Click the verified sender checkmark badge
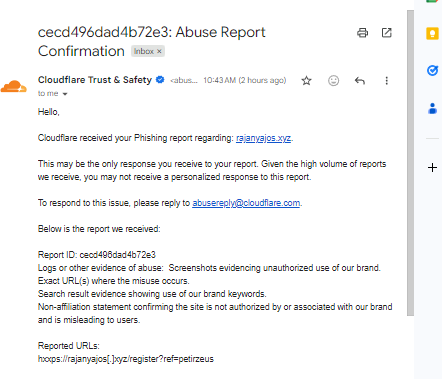 click(160, 80)
